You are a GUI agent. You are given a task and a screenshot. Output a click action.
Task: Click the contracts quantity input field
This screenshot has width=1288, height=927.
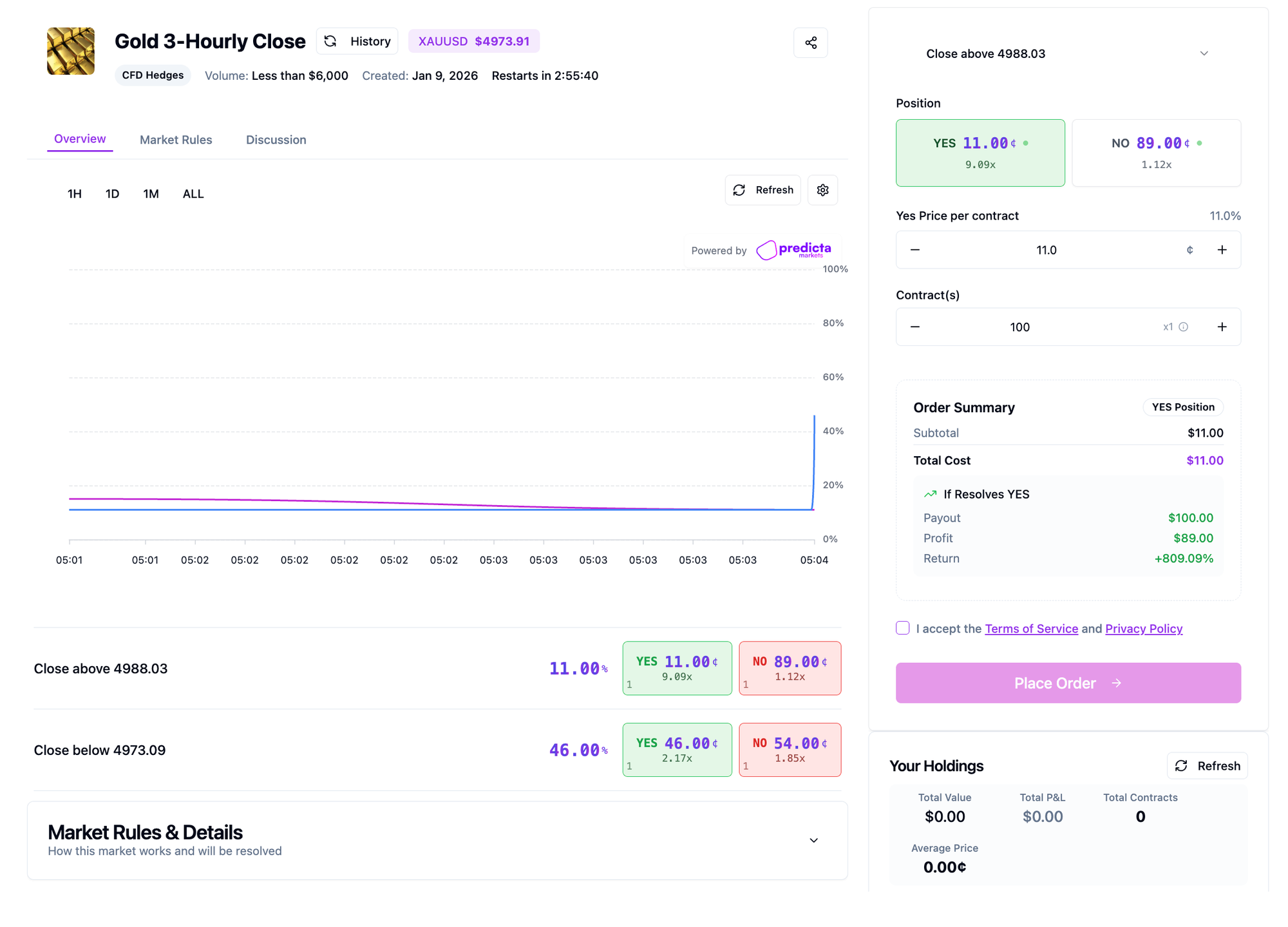(x=1019, y=327)
